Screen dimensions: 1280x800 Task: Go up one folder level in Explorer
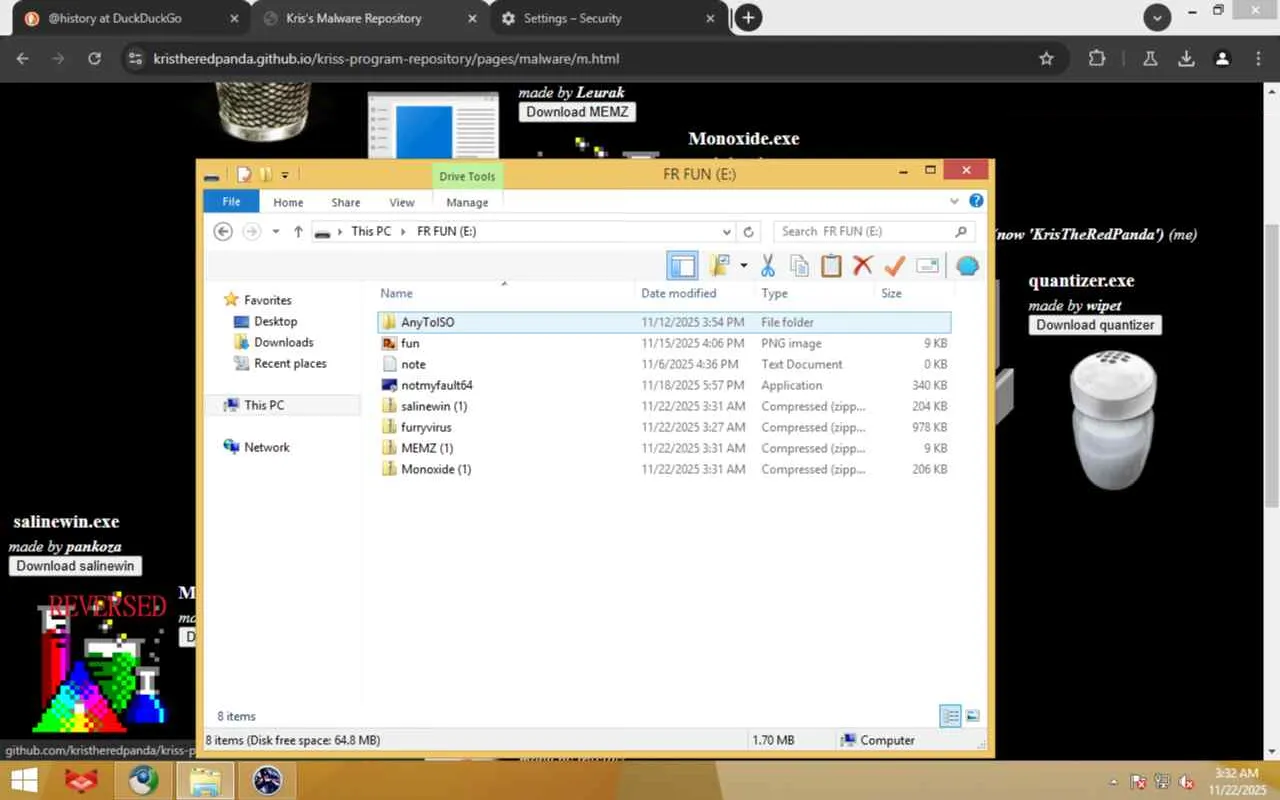pyautogui.click(x=298, y=231)
